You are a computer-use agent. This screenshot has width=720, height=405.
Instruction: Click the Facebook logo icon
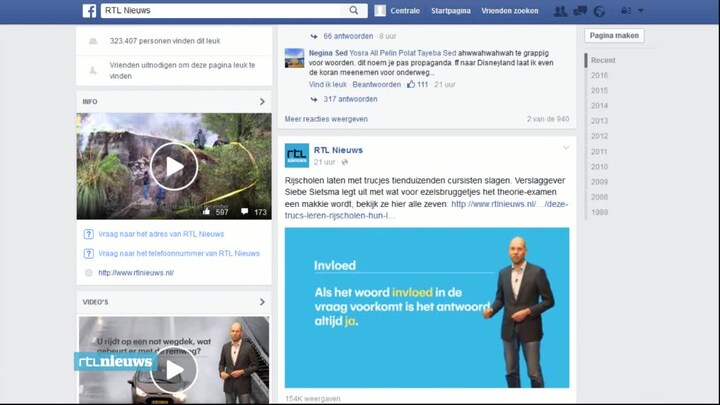coord(89,11)
